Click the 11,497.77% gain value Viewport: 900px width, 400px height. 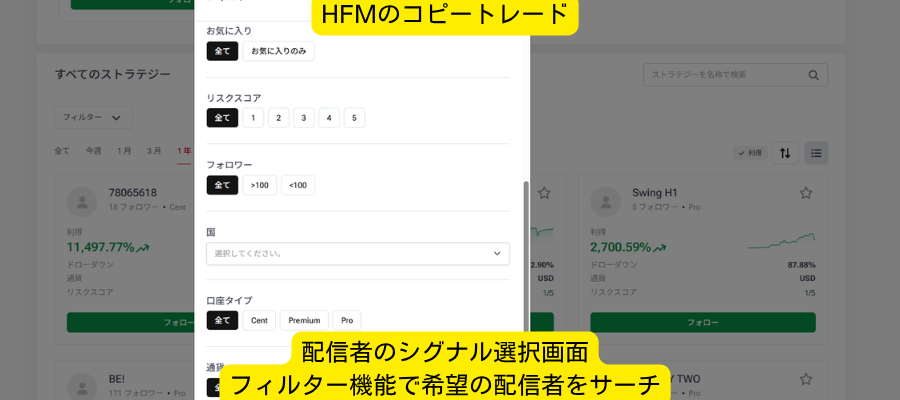pos(100,247)
